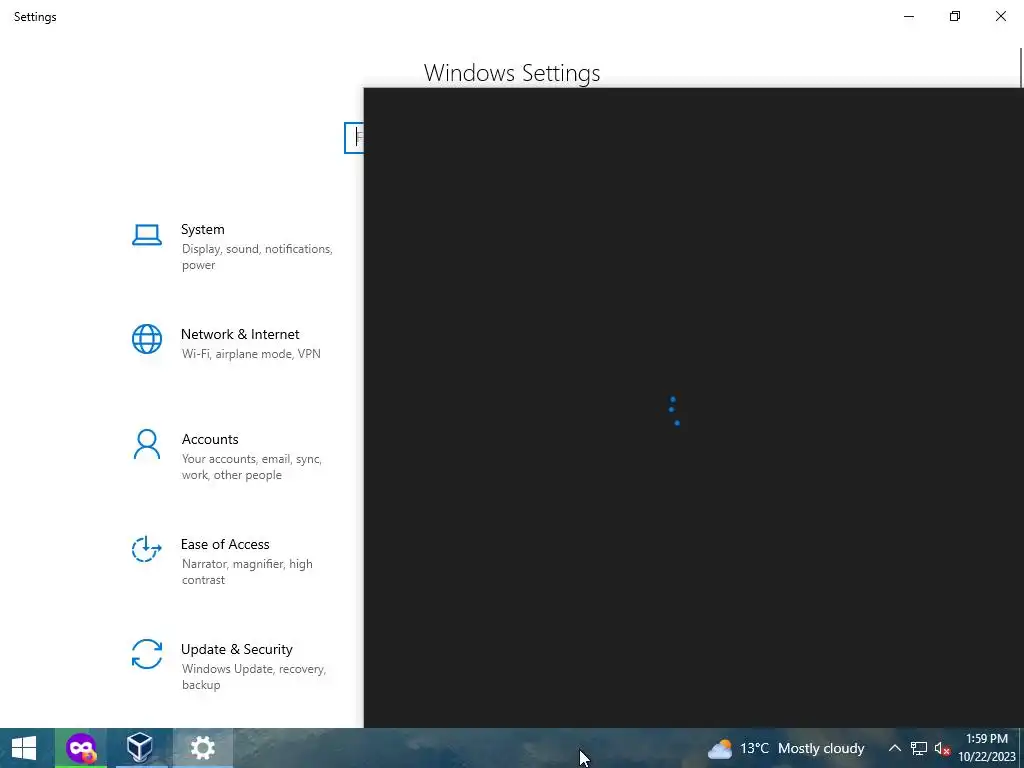The image size is (1024, 768).
Task: Click the Network & Internet label
Action: (x=240, y=334)
